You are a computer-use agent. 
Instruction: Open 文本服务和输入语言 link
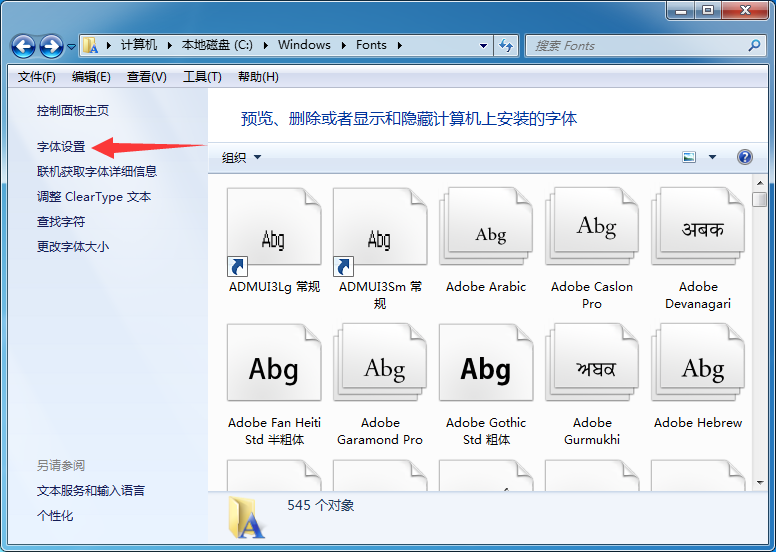[91, 490]
